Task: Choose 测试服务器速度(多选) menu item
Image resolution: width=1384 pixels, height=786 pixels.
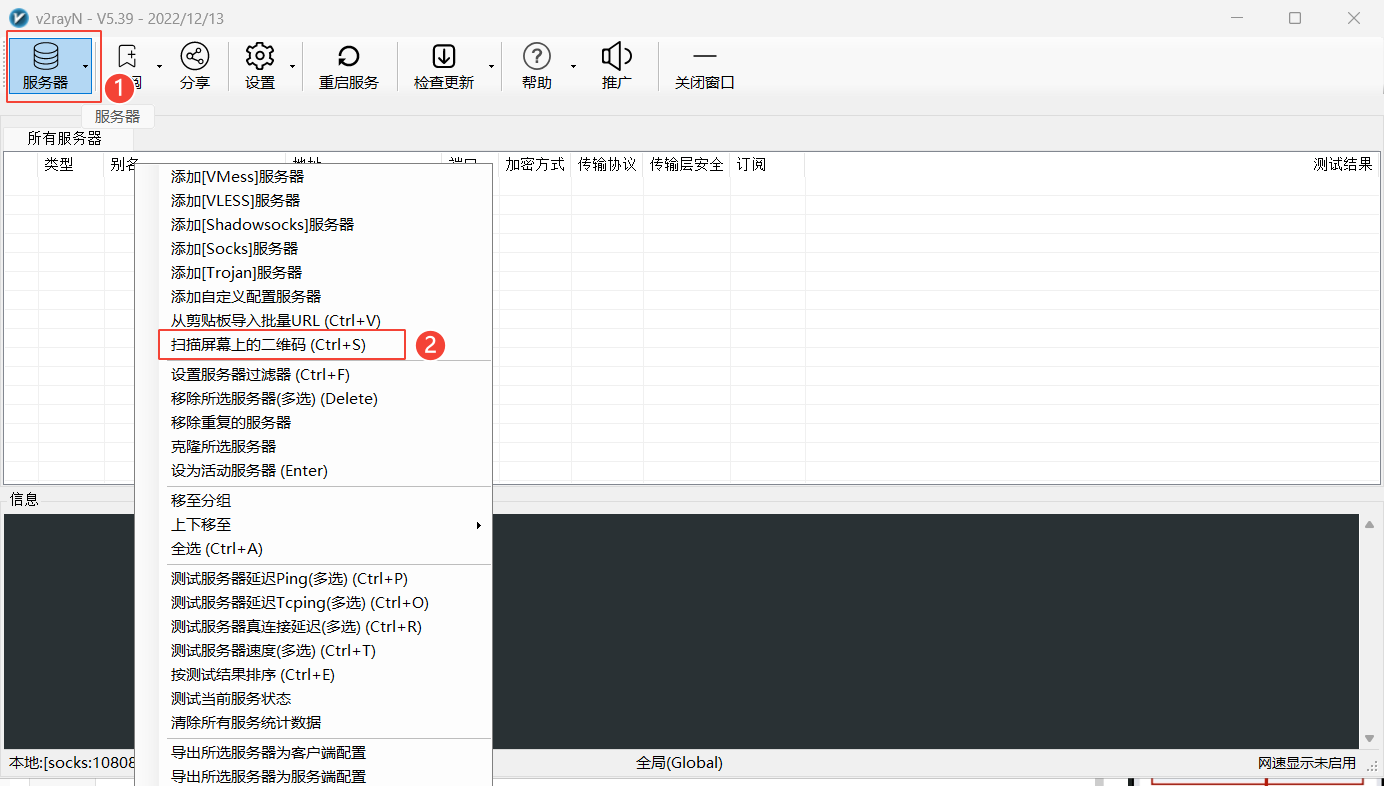Action: click(273, 651)
